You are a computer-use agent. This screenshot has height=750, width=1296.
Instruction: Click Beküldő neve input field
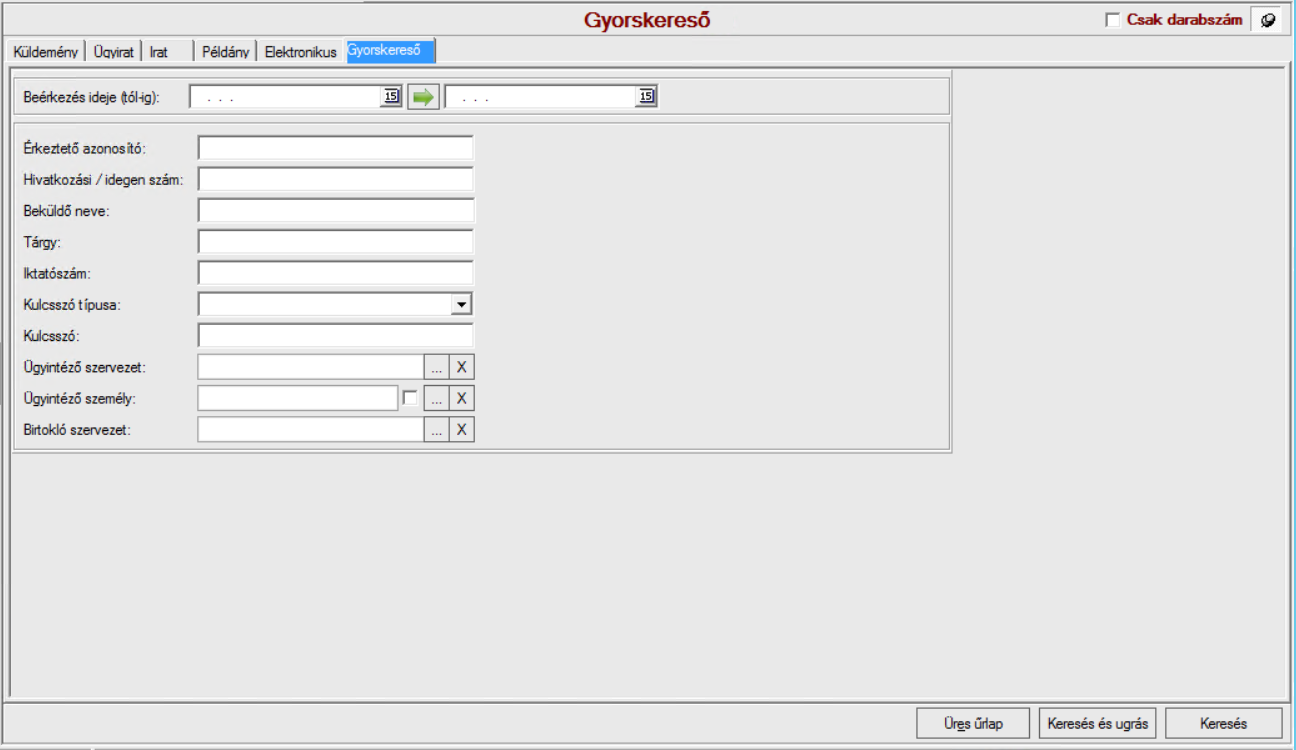(x=335, y=210)
